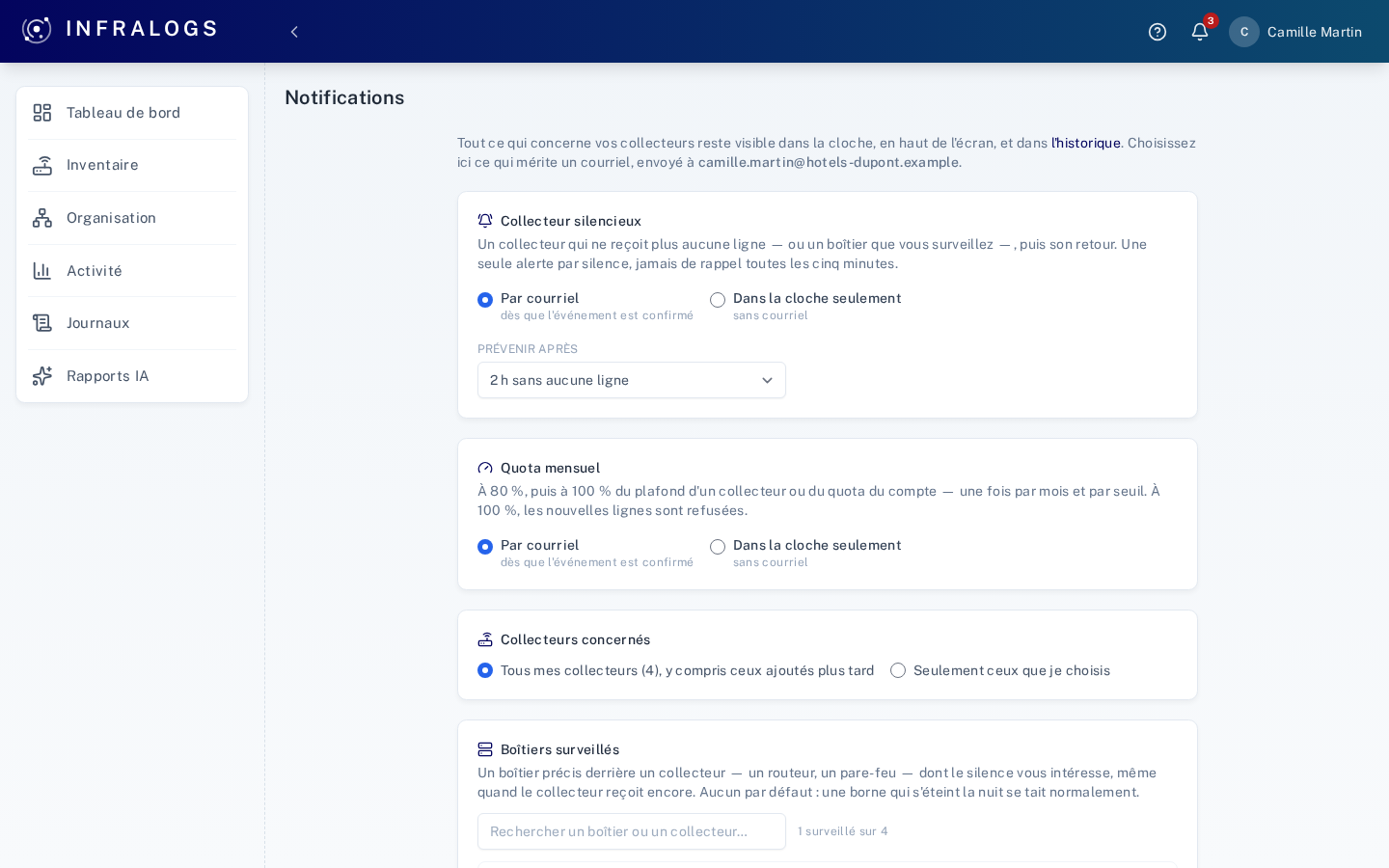Click the user avatar with letter C

click(x=1244, y=32)
